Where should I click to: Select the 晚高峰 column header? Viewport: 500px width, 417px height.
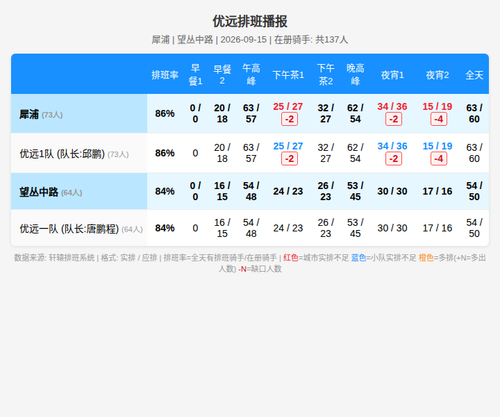(355, 75)
